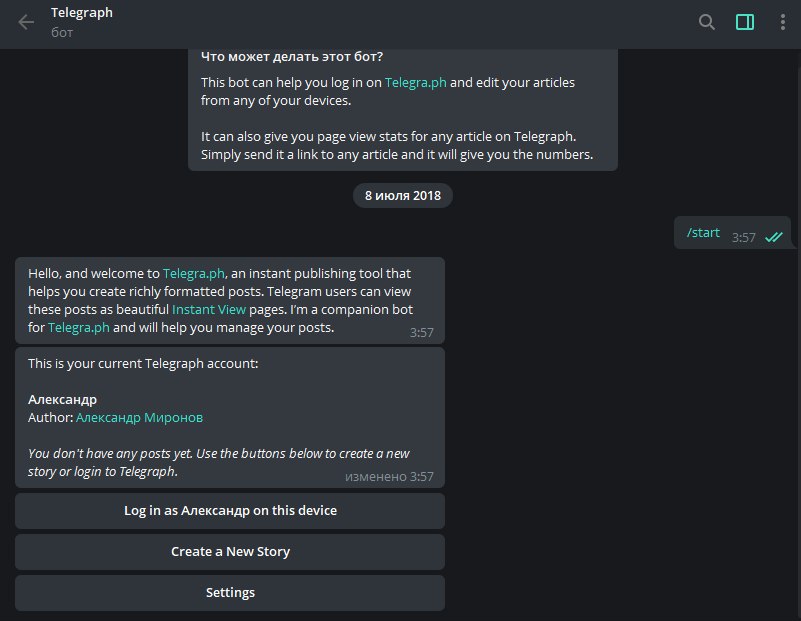801x621 pixels.
Task: Click Log in as Александр on this device
Action: pos(230,511)
